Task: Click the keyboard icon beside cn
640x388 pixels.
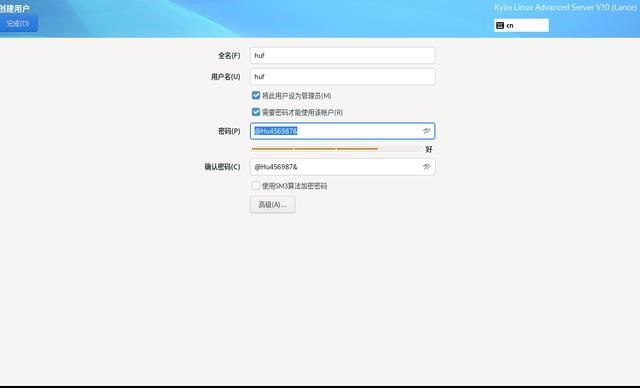Action: [500, 25]
